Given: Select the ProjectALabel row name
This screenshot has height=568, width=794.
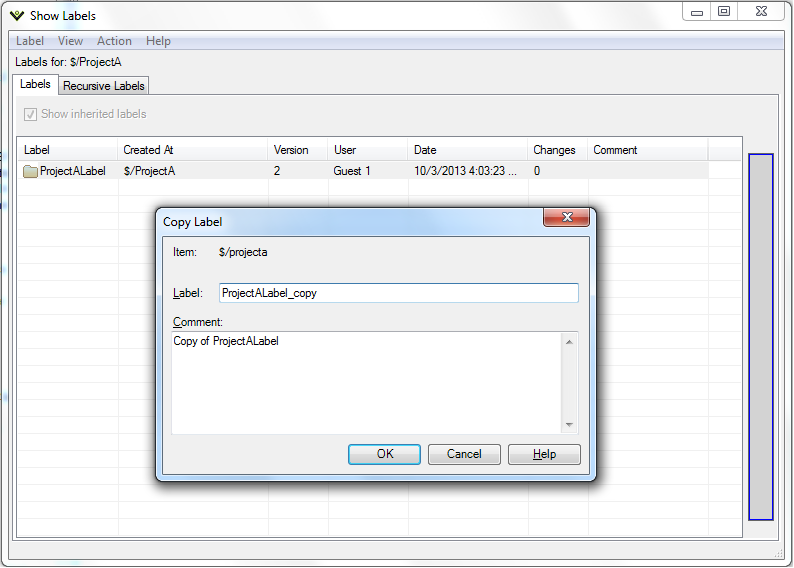Looking at the screenshot, I should (72, 171).
